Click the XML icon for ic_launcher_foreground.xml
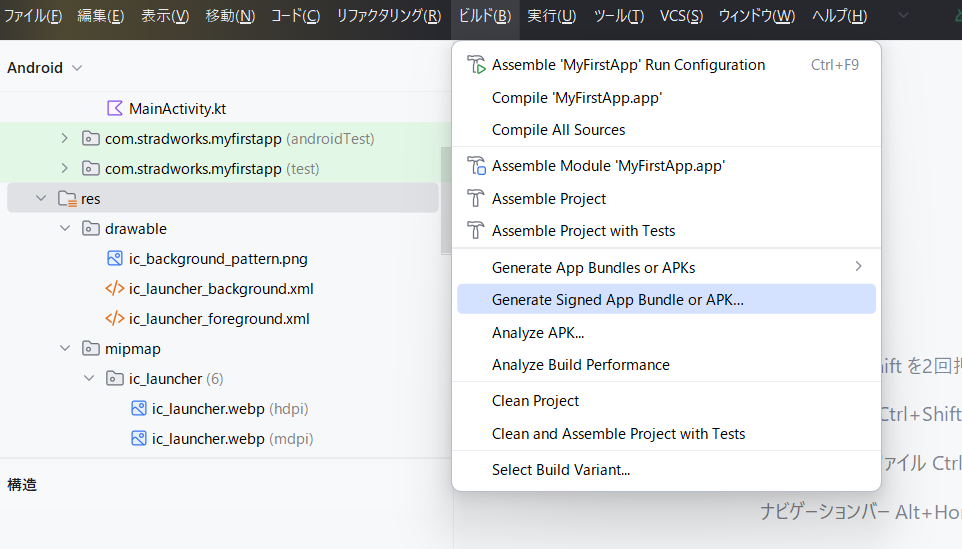The image size is (962, 549). (115, 319)
